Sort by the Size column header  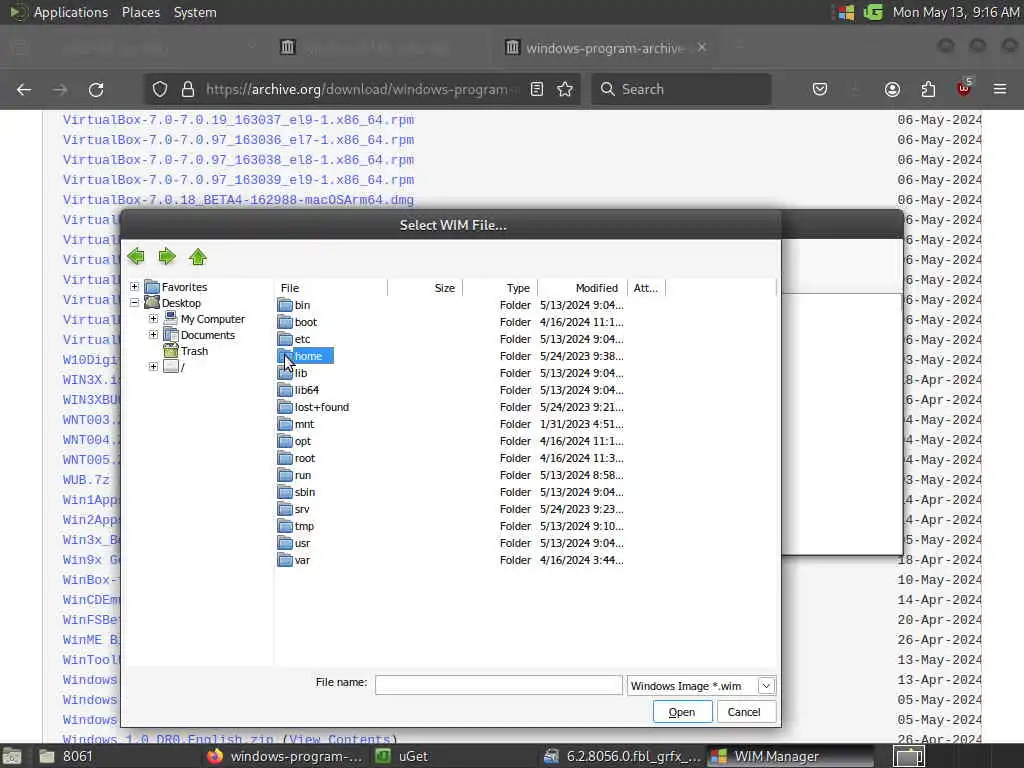[x=425, y=288]
